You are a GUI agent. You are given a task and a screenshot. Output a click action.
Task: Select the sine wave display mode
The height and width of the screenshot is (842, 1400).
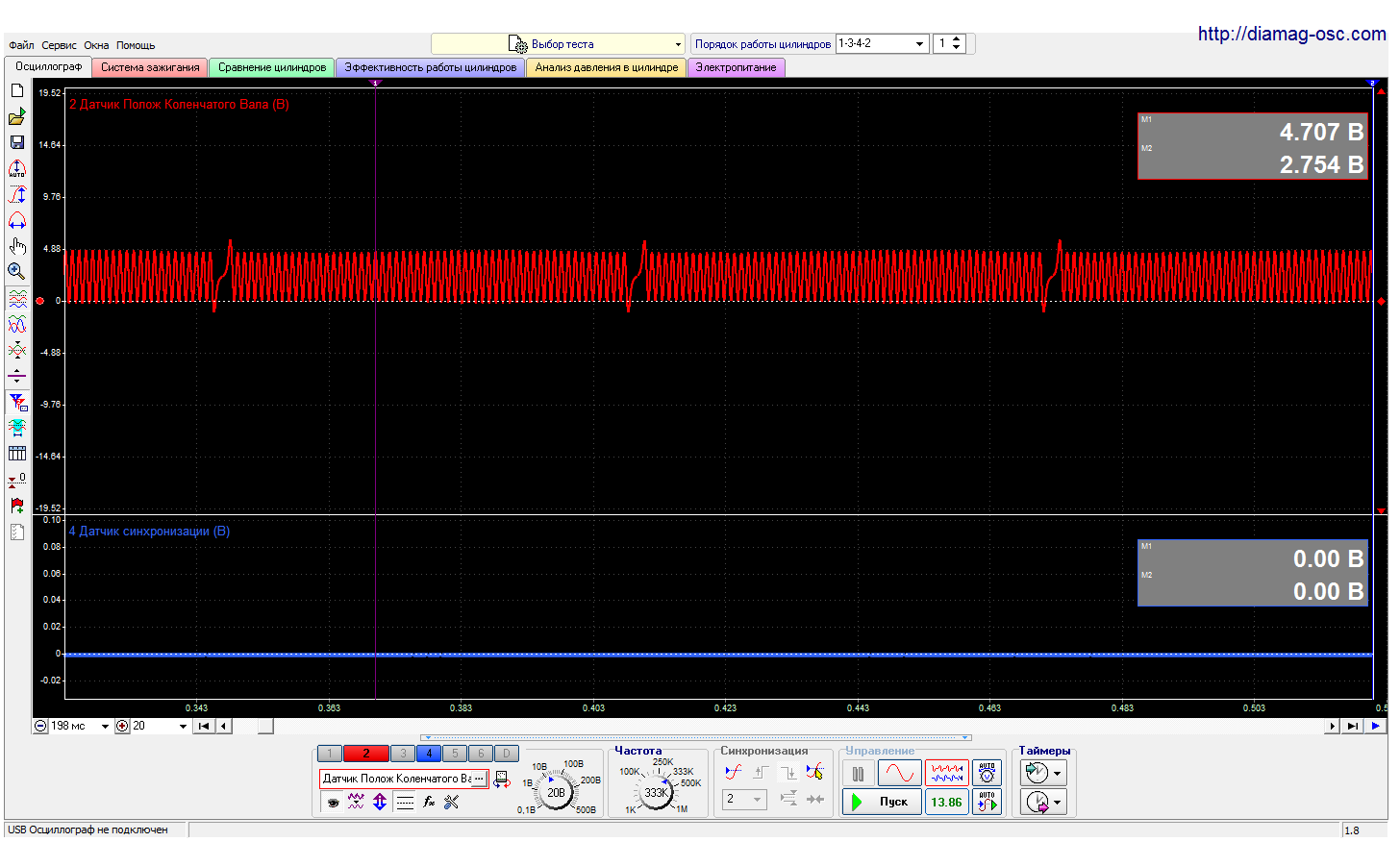[x=899, y=773]
